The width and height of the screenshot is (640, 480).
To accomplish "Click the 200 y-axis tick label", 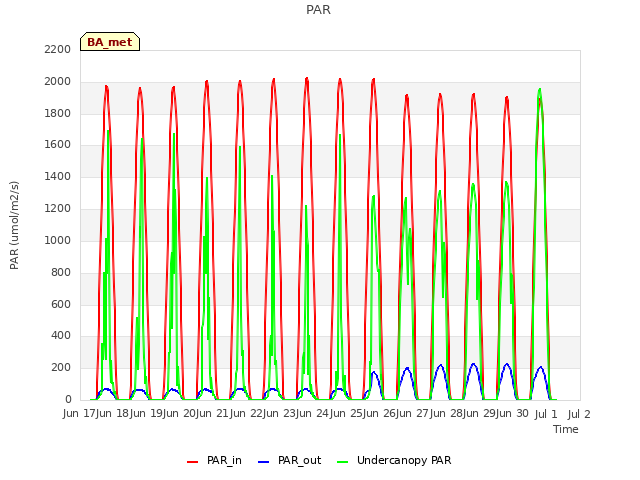I will coord(61,367).
